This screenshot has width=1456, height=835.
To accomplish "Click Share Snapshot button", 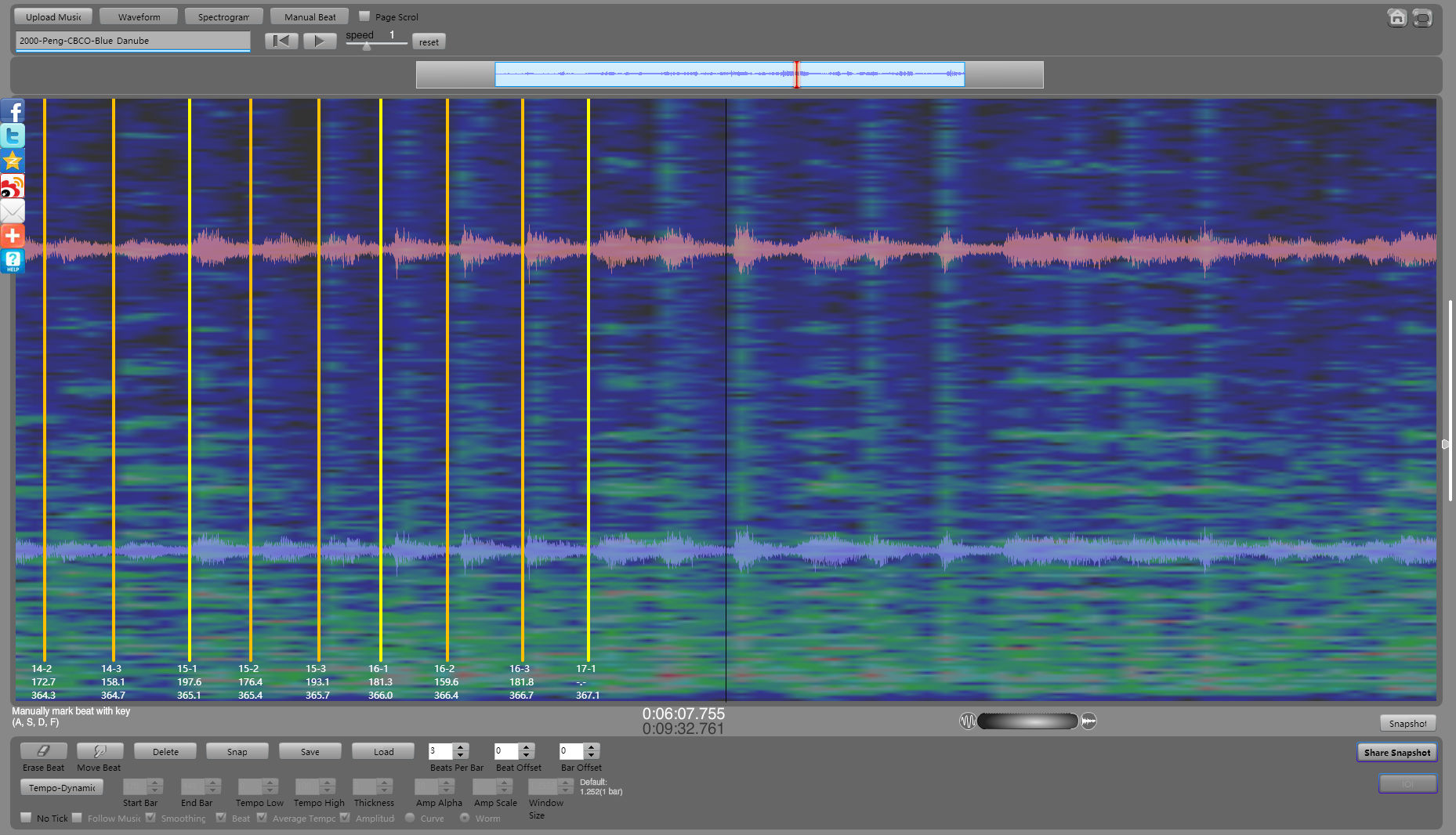I will point(1397,752).
